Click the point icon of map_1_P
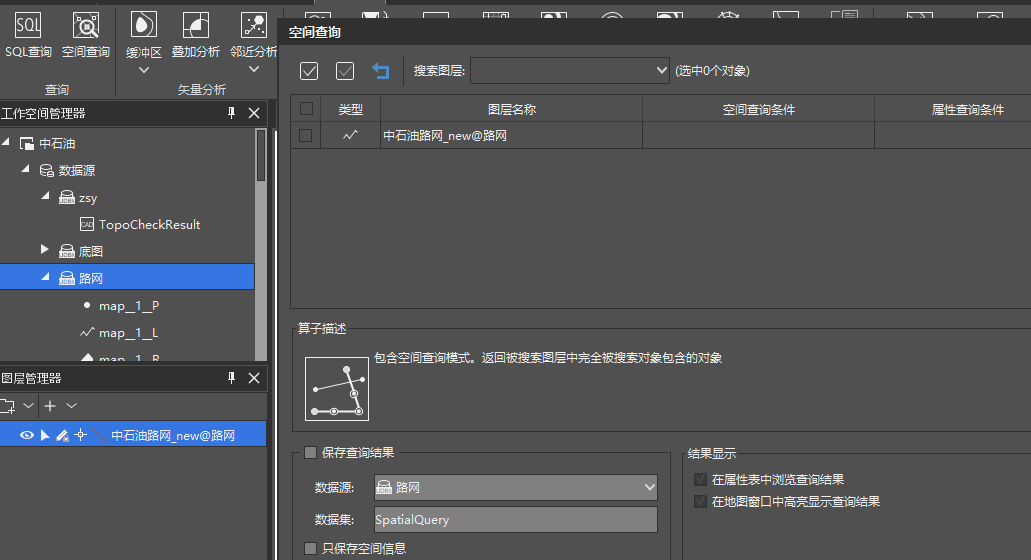This screenshot has height=560, width=1031. (x=87, y=305)
